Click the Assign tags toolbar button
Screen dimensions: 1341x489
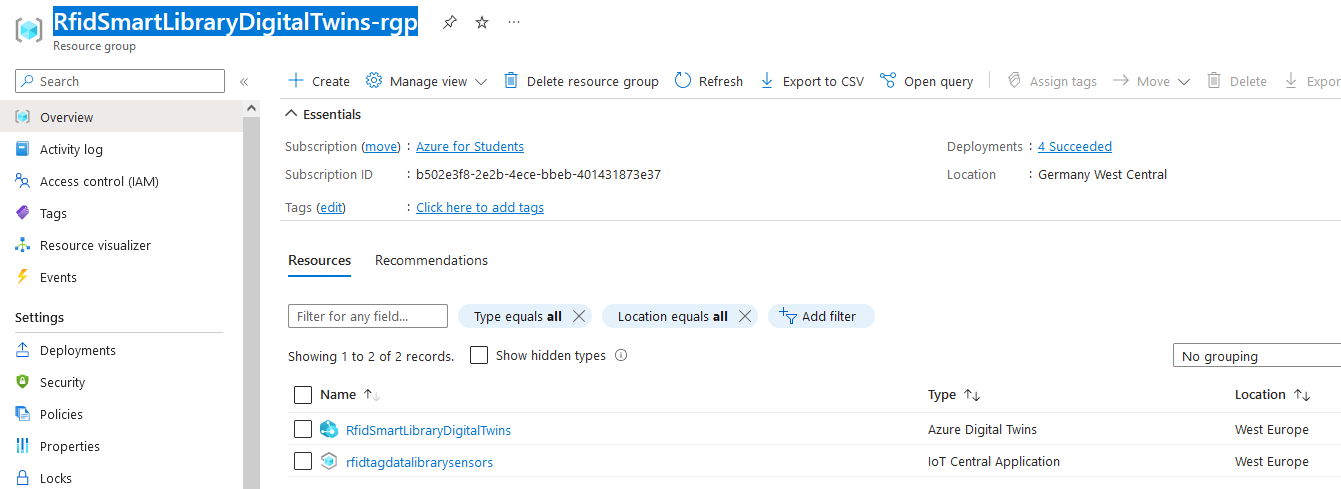(x=1051, y=81)
